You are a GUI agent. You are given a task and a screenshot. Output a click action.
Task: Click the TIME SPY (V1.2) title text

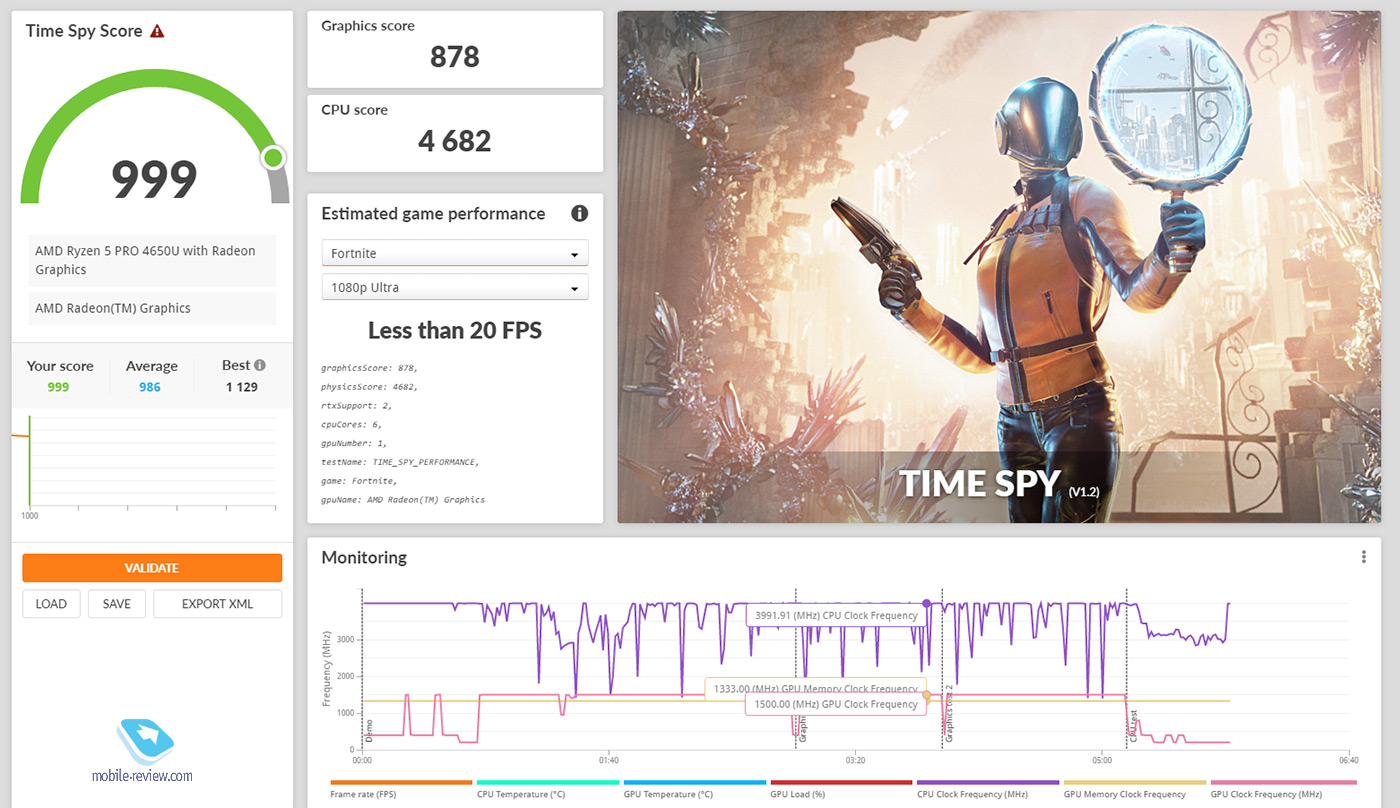pyautogui.click(x=1000, y=483)
